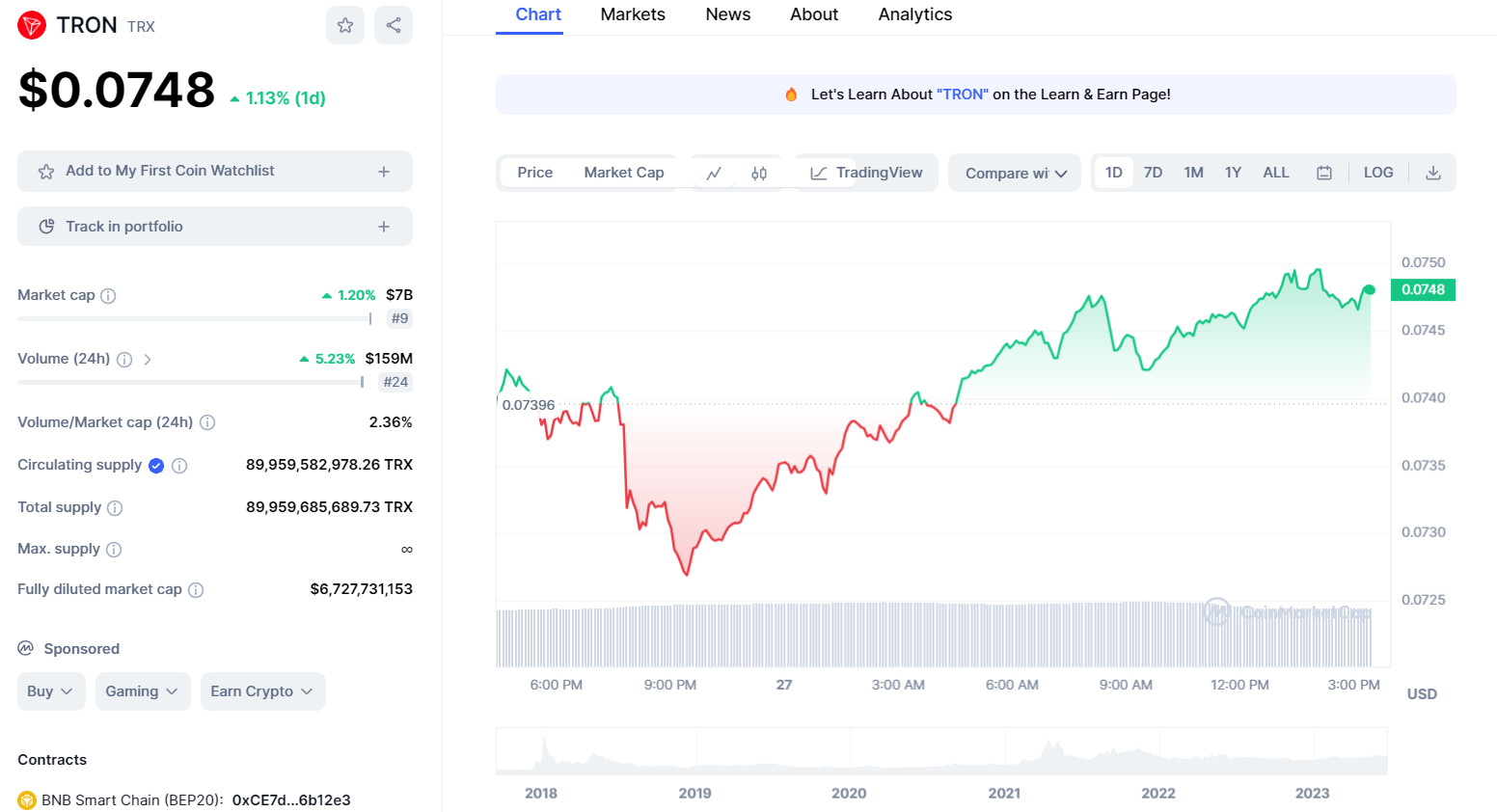The height and width of the screenshot is (812, 1497).
Task: Expand Volume (24h) chevron arrow
Action: pyautogui.click(x=148, y=360)
